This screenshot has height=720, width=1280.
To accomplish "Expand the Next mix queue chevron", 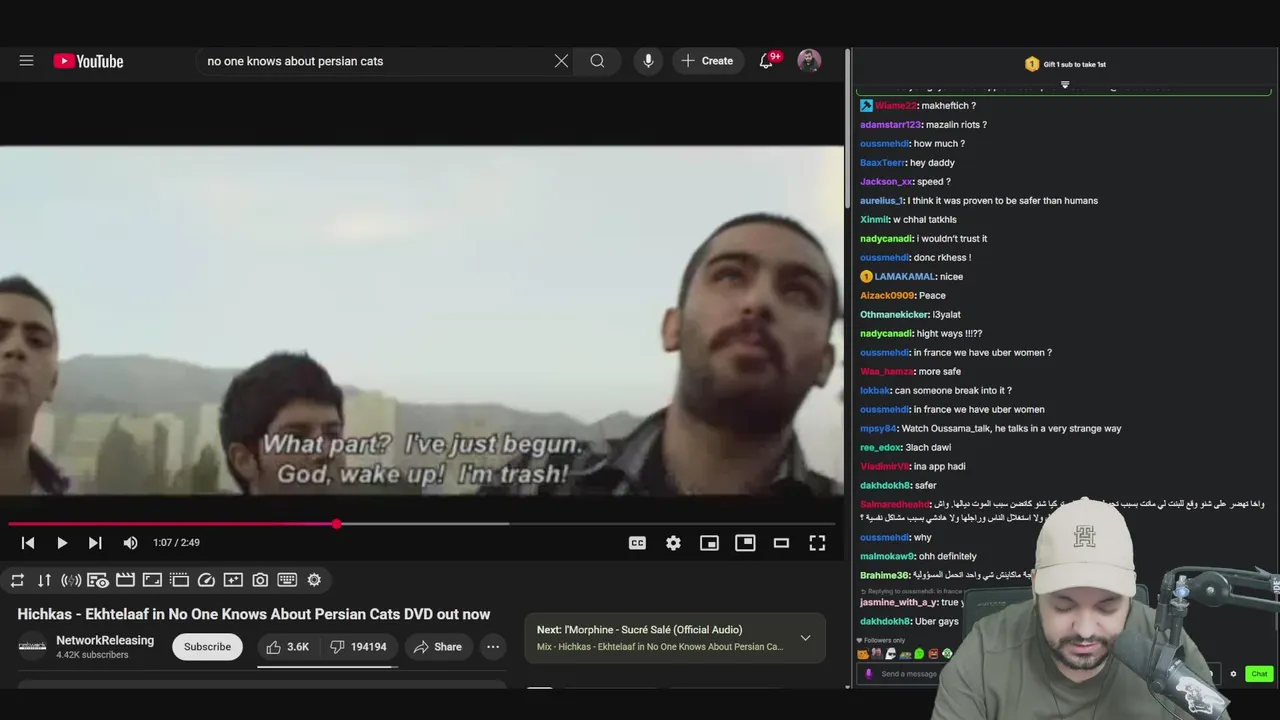I will pos(805,638).
